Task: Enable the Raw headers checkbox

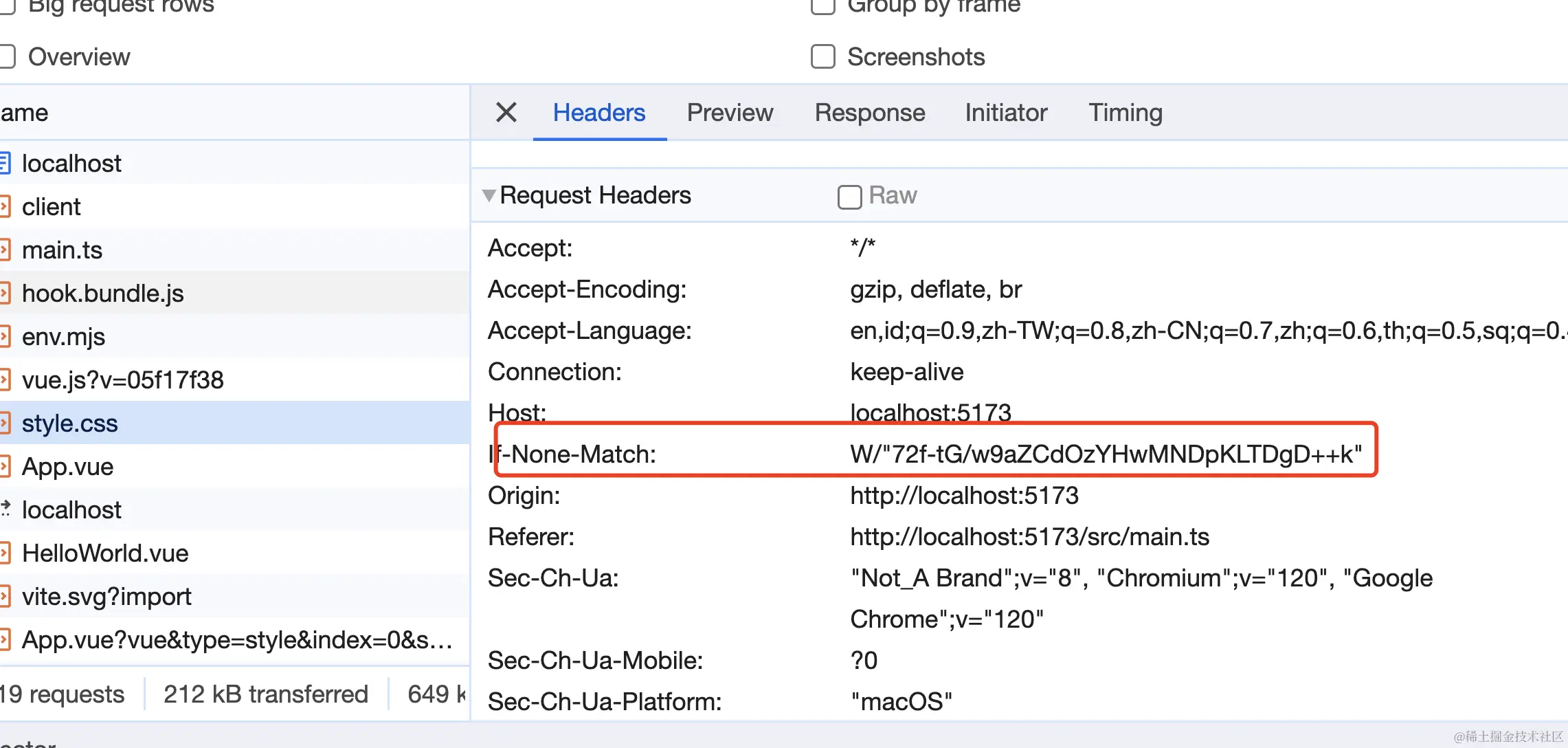Action: click(849, 197)
